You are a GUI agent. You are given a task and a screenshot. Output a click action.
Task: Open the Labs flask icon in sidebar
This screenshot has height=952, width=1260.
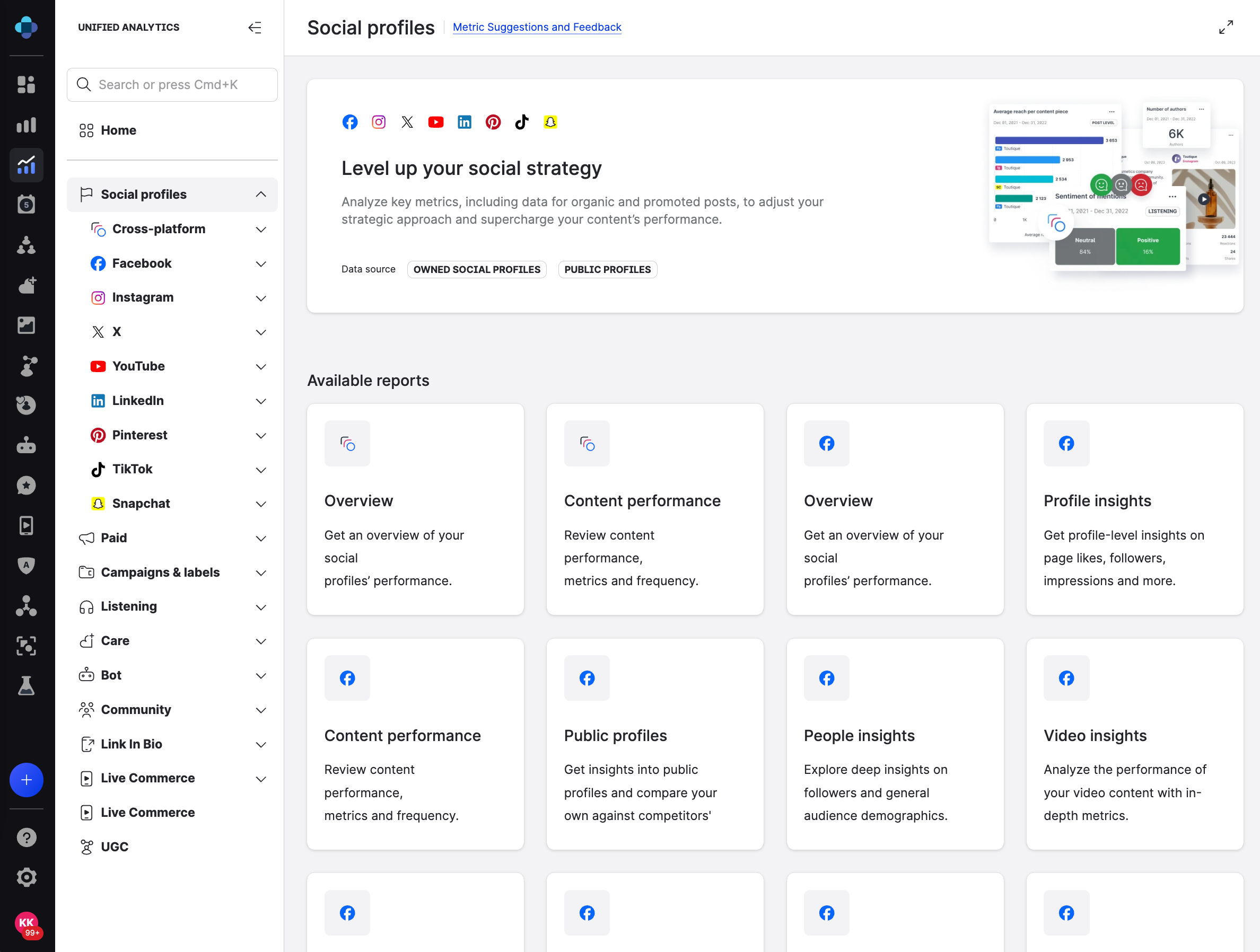point(26,686)
